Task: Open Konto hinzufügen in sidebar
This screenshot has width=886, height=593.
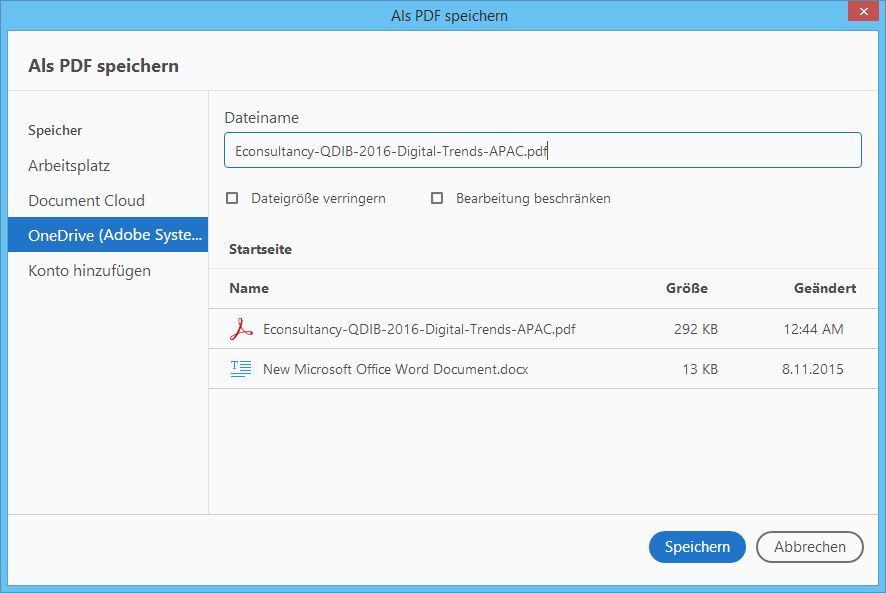Action: [89, 271]
